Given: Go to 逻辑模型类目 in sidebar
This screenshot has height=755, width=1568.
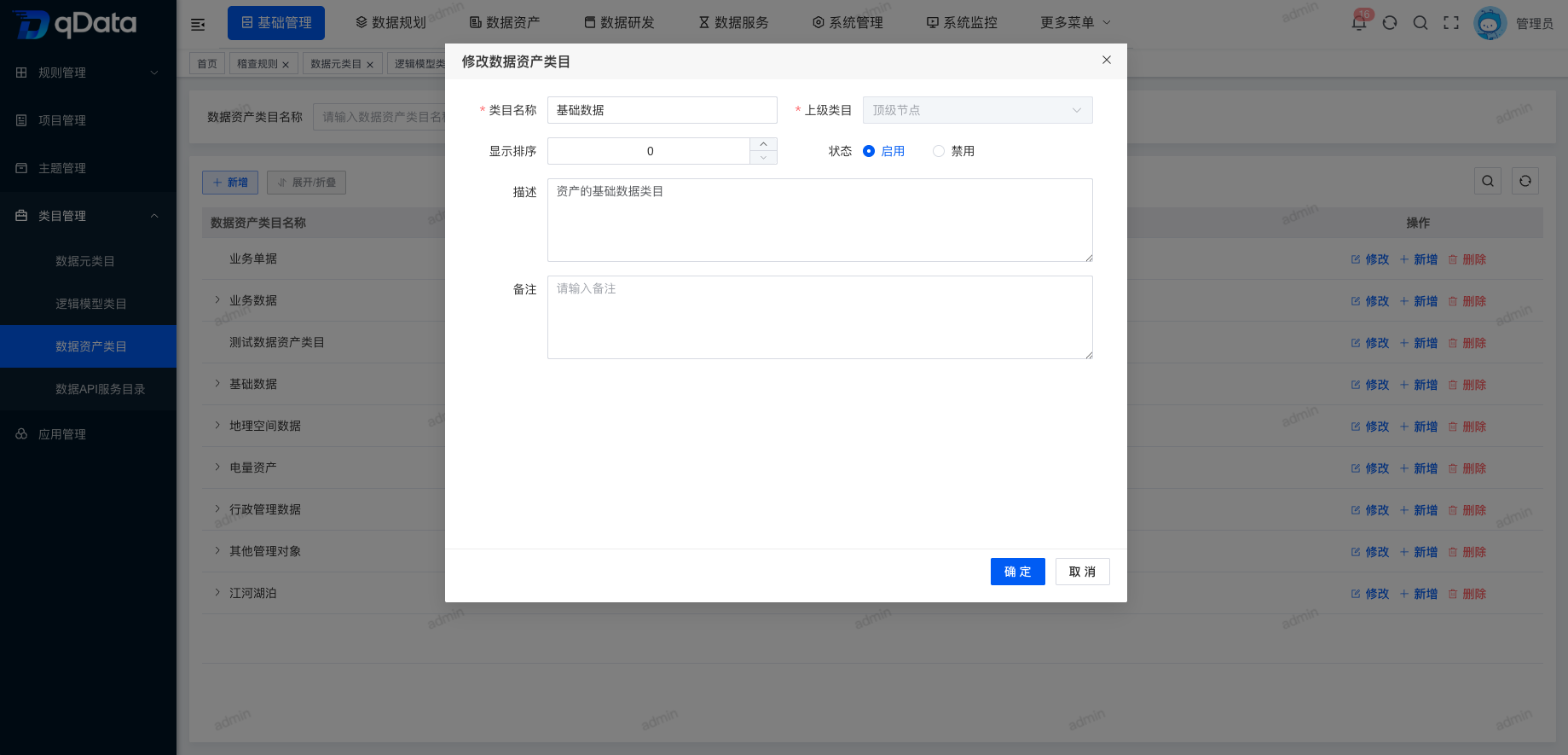Looking at the screenshot, I should 88,304.
